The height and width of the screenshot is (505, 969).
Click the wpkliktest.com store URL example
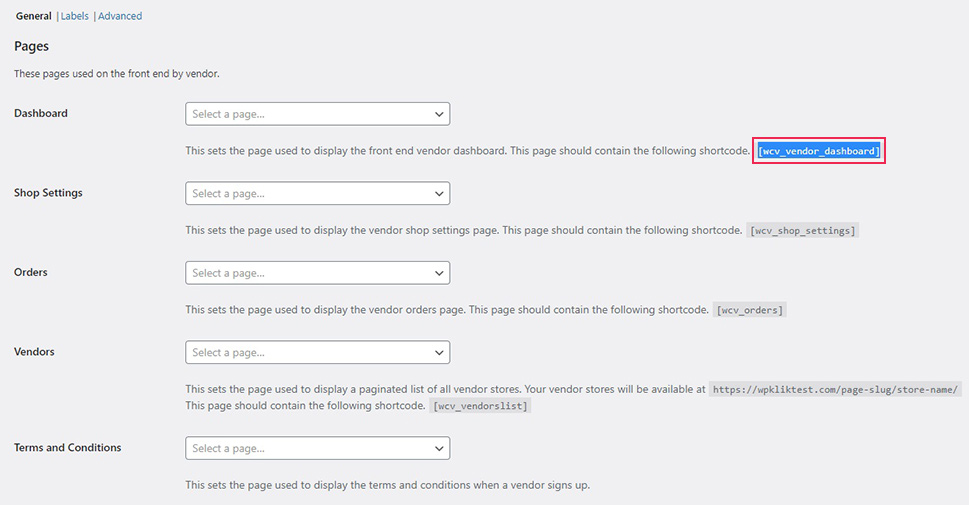[x=835, y=389]
